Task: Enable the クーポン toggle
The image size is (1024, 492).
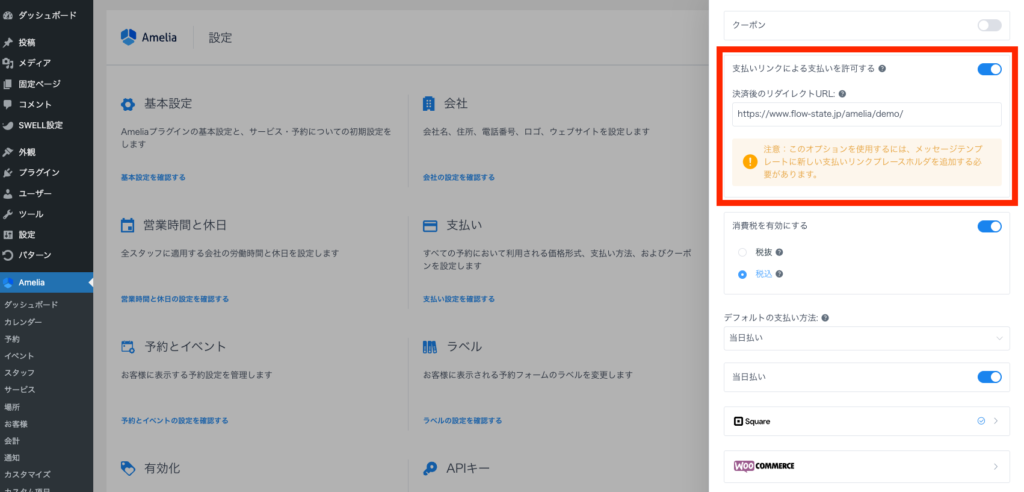Action: click(x=989, y=24)
